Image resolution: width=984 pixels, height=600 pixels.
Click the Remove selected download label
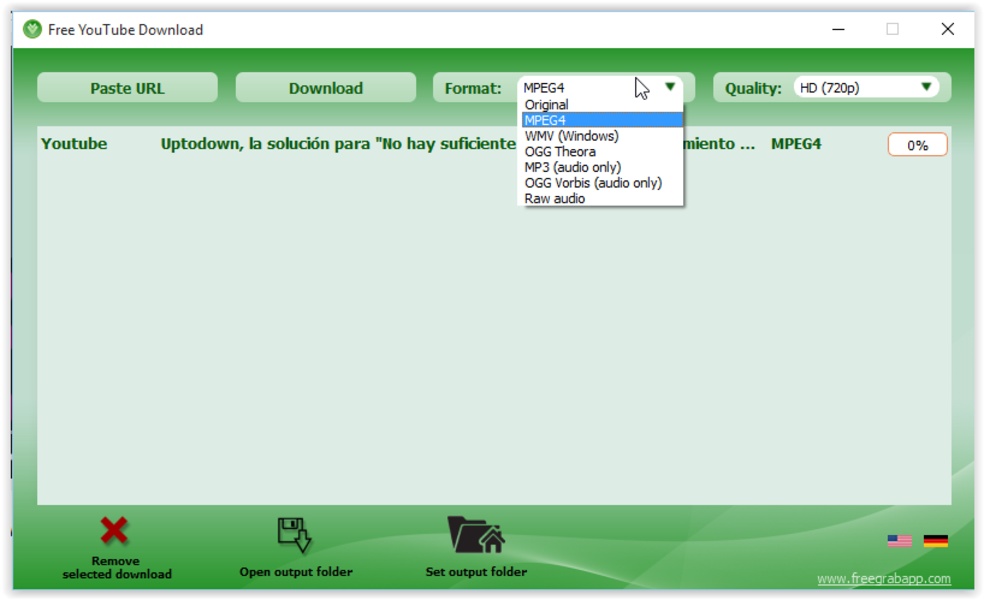coord(117,567)
